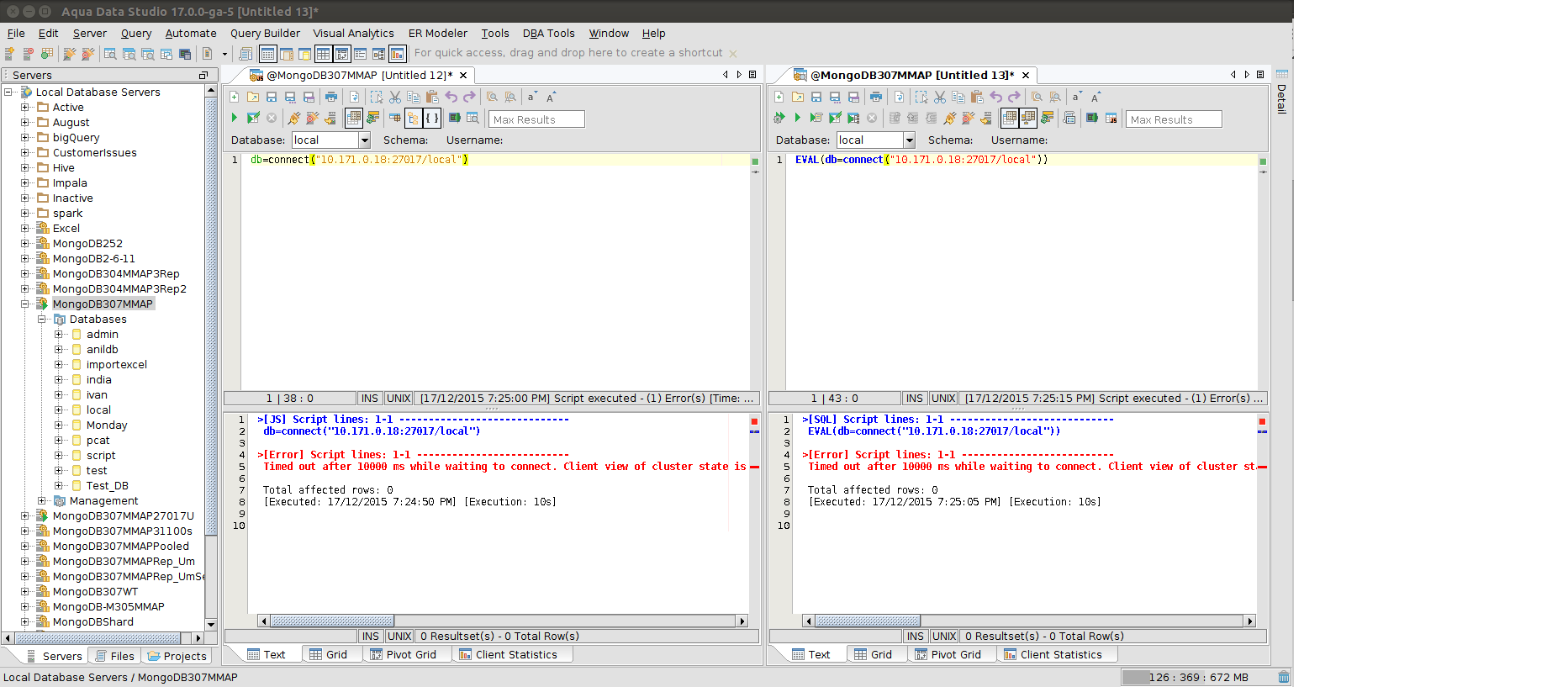Open the Query Builder menu
The width and height of the screenshot is (1568, 687).
(x=265, y=34)
